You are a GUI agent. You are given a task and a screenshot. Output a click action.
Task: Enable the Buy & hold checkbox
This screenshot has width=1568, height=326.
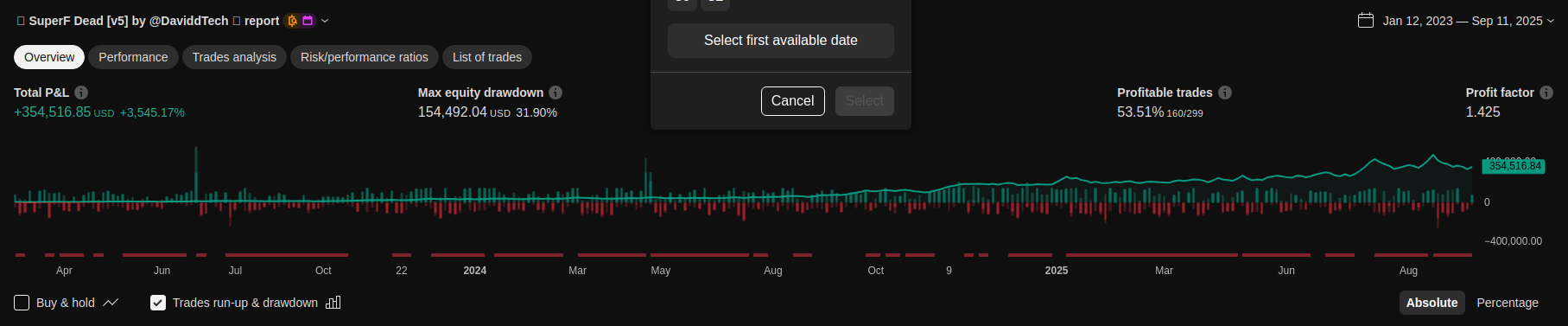[x=22, y=303]
